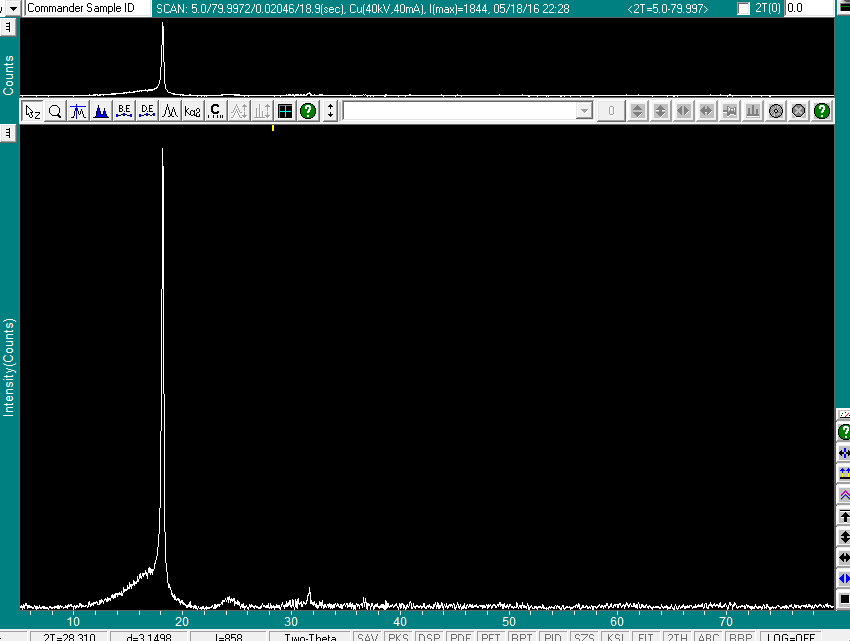The width and height of the screenshot is (850, 641).
Task: Activate the peak search tool icon
Action: tap(78, 111)
